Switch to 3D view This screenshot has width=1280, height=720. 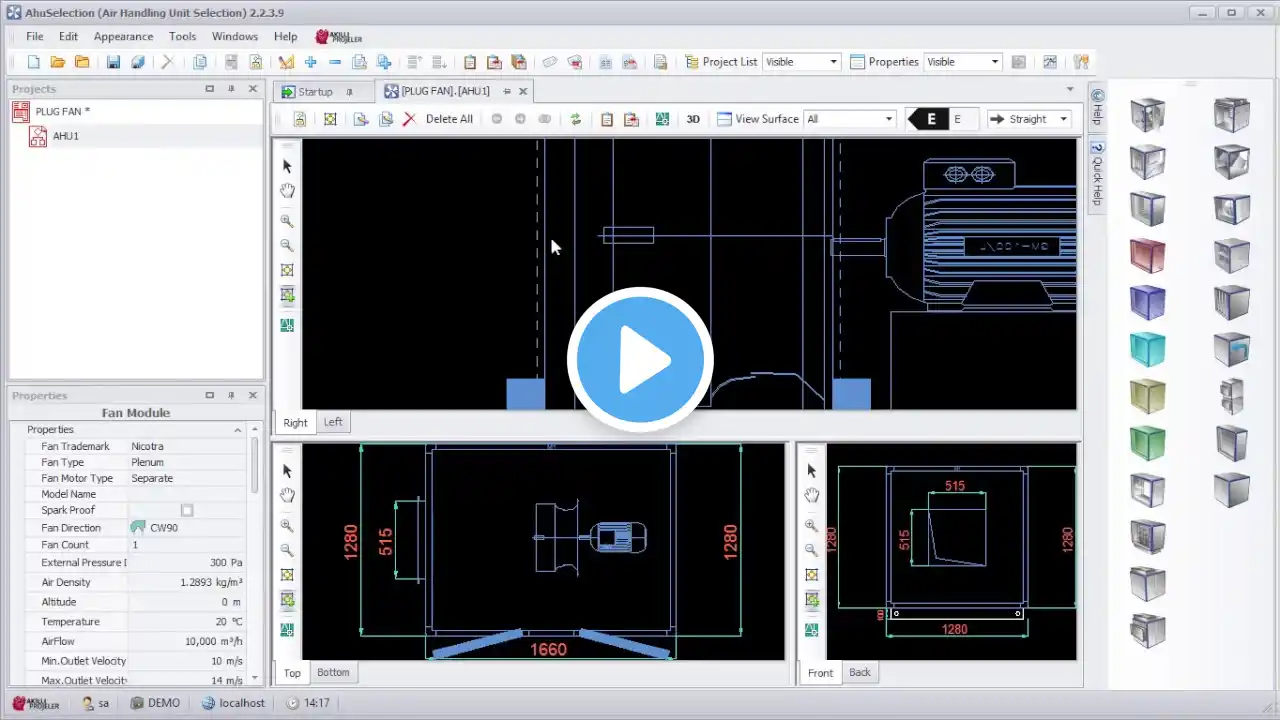pyautogui.click(x=693, y=119)
